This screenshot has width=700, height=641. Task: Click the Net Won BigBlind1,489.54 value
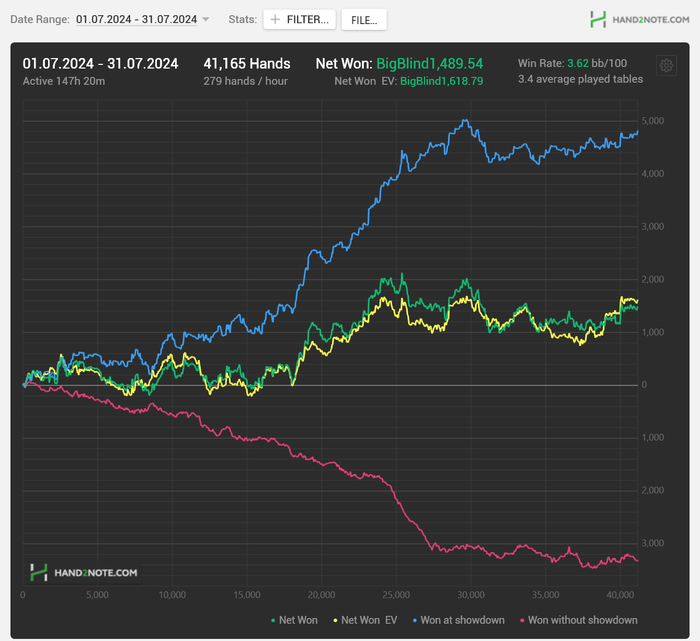[x=429, y=64]
